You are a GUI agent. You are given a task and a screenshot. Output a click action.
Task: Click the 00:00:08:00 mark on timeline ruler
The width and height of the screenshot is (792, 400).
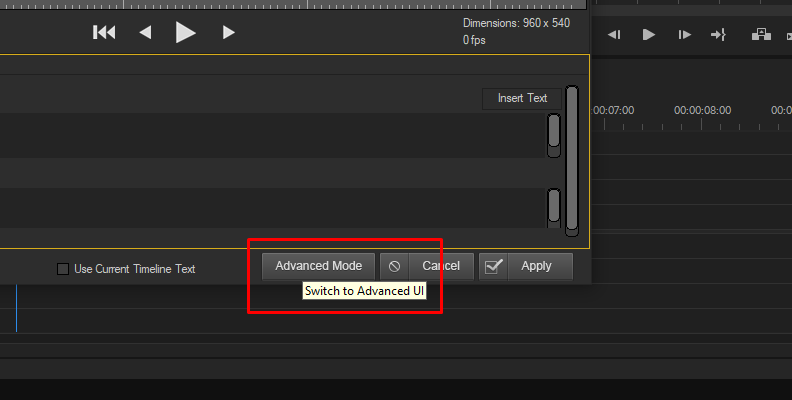coord(702,110)
